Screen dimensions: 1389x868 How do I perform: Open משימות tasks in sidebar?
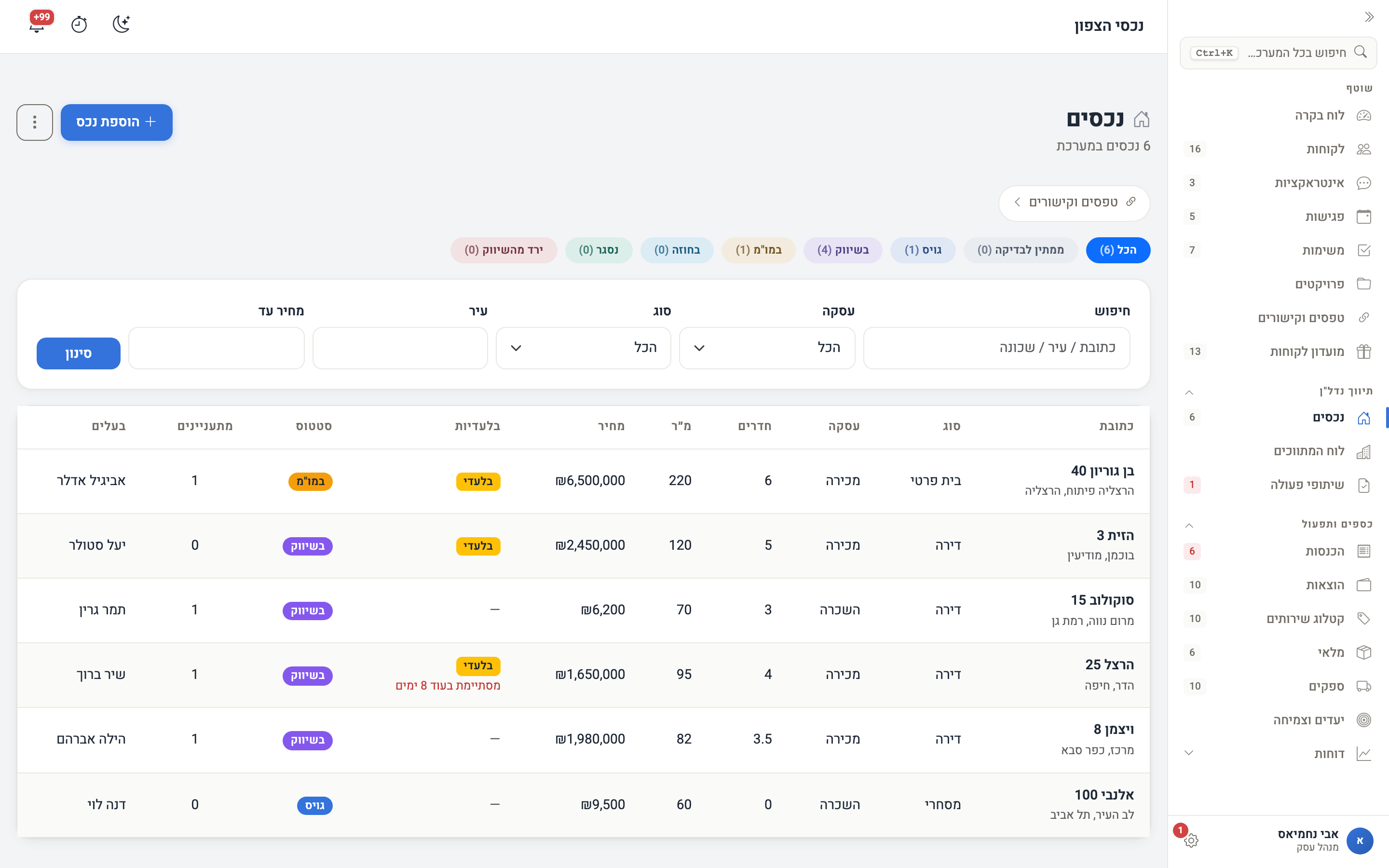click(1278, 250)
